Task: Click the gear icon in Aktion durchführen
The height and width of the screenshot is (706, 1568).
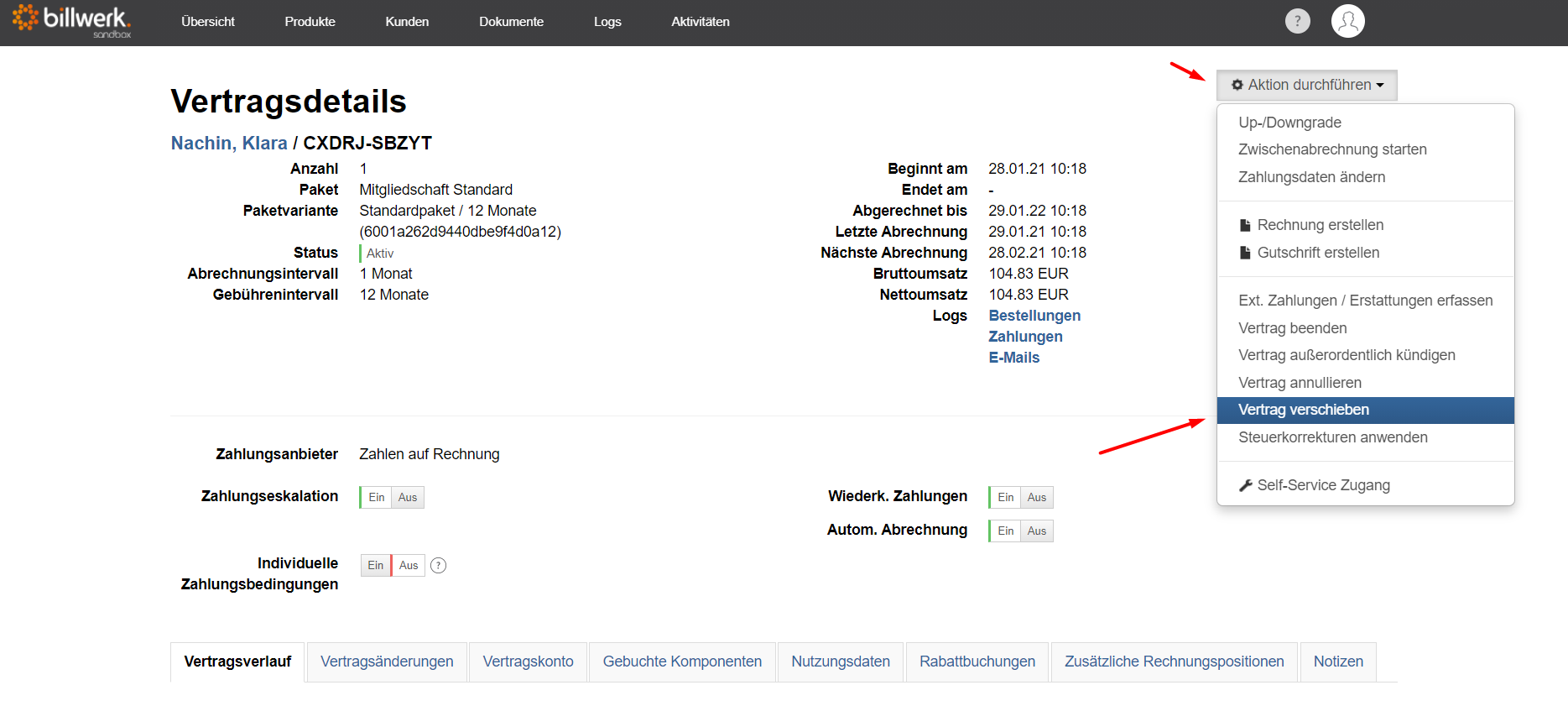Action: 1237,85
